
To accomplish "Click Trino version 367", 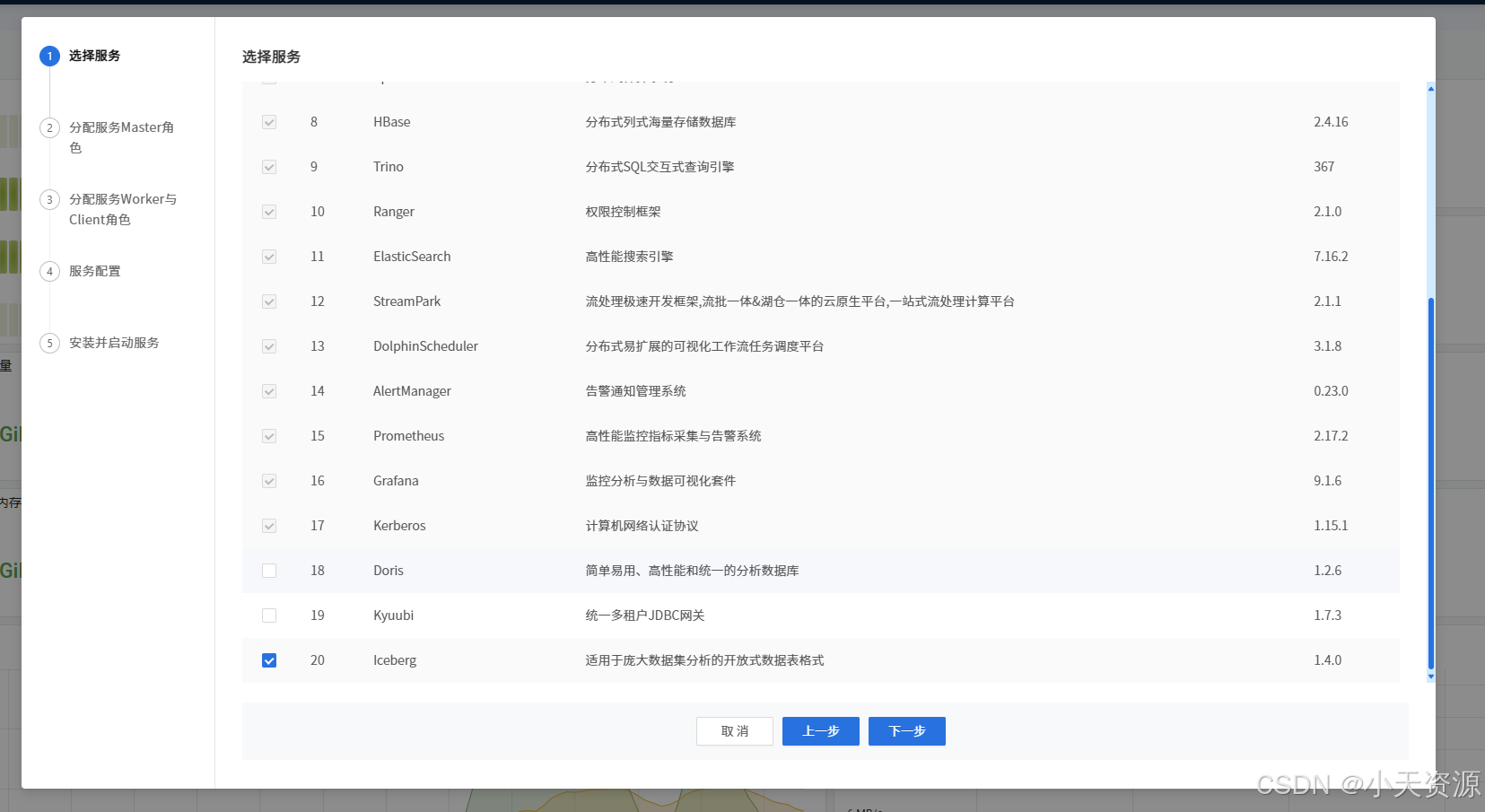I will tap(1324, 167).
